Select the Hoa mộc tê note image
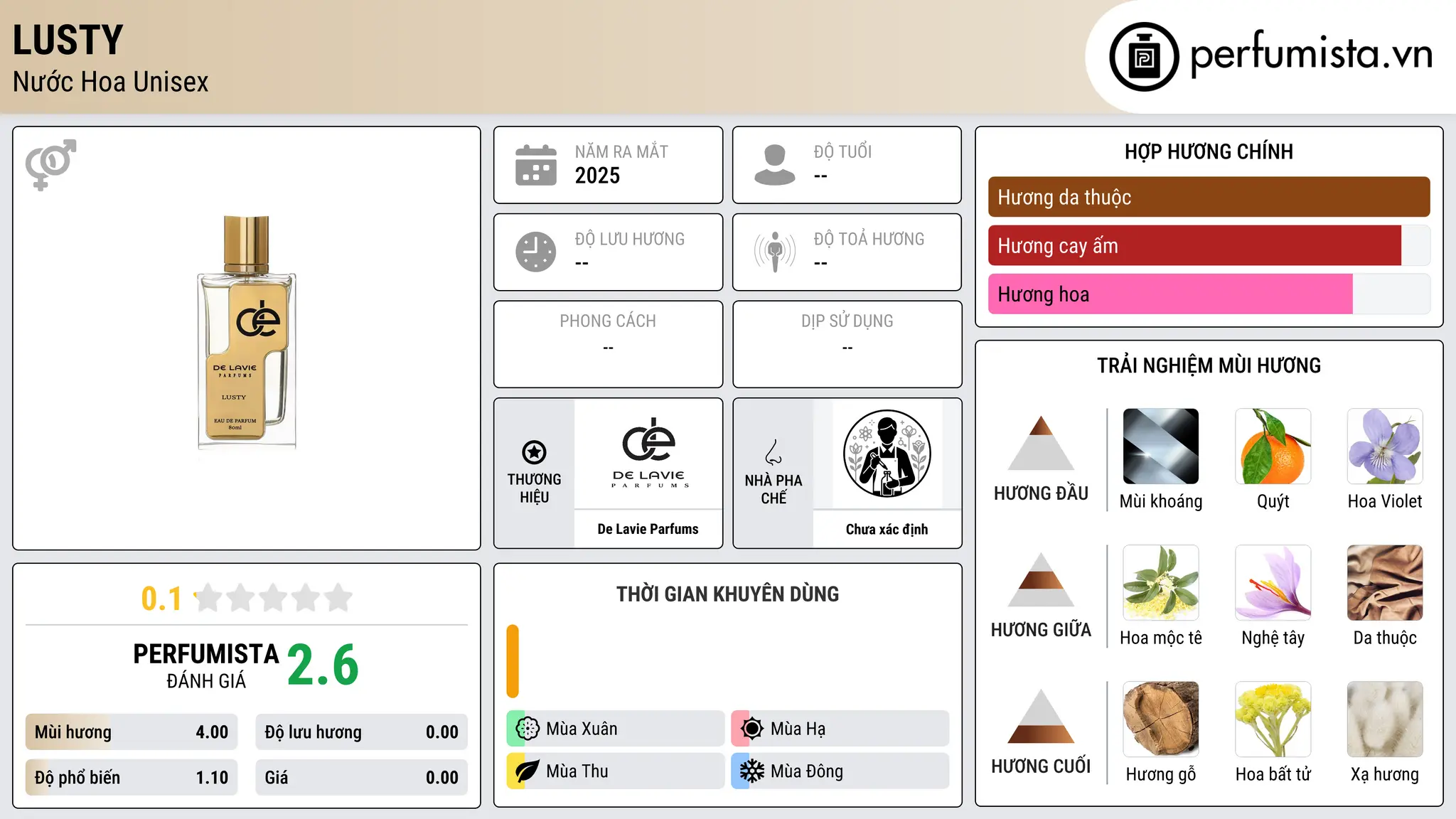 (x=1161, y=583)
